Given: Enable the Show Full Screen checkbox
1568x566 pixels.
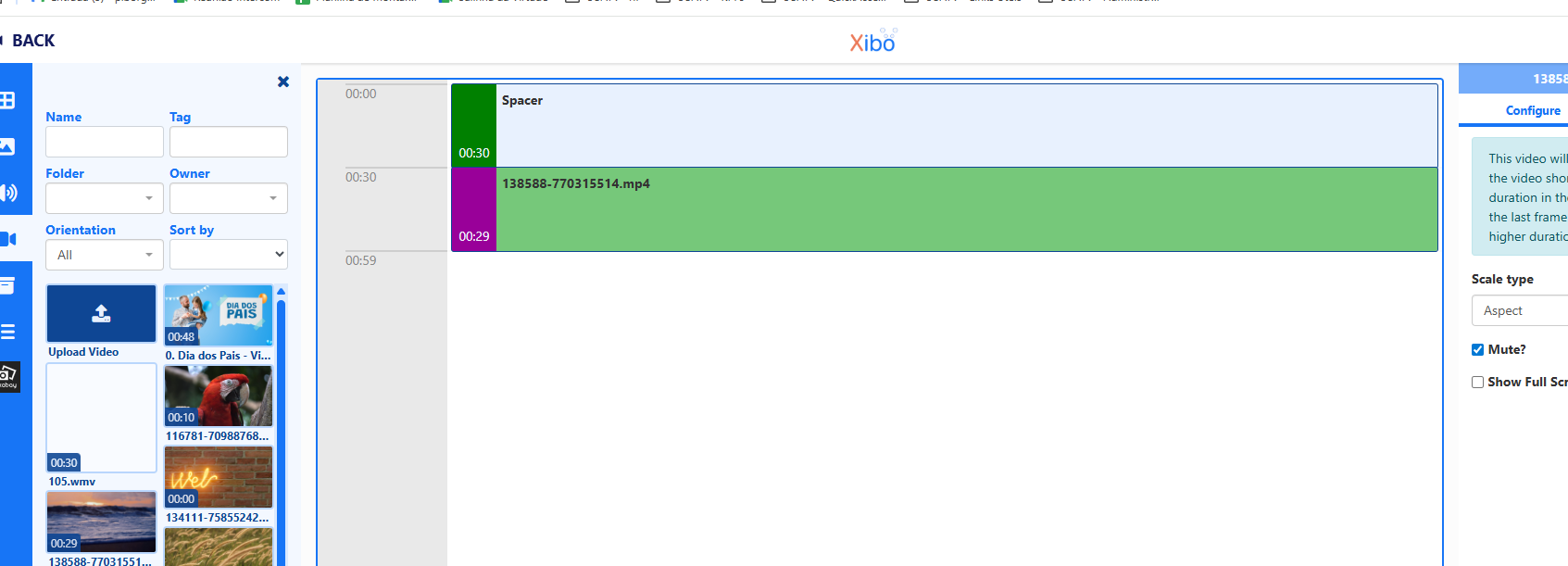Looking at the screenshot, I should (x=1477, y=382).
